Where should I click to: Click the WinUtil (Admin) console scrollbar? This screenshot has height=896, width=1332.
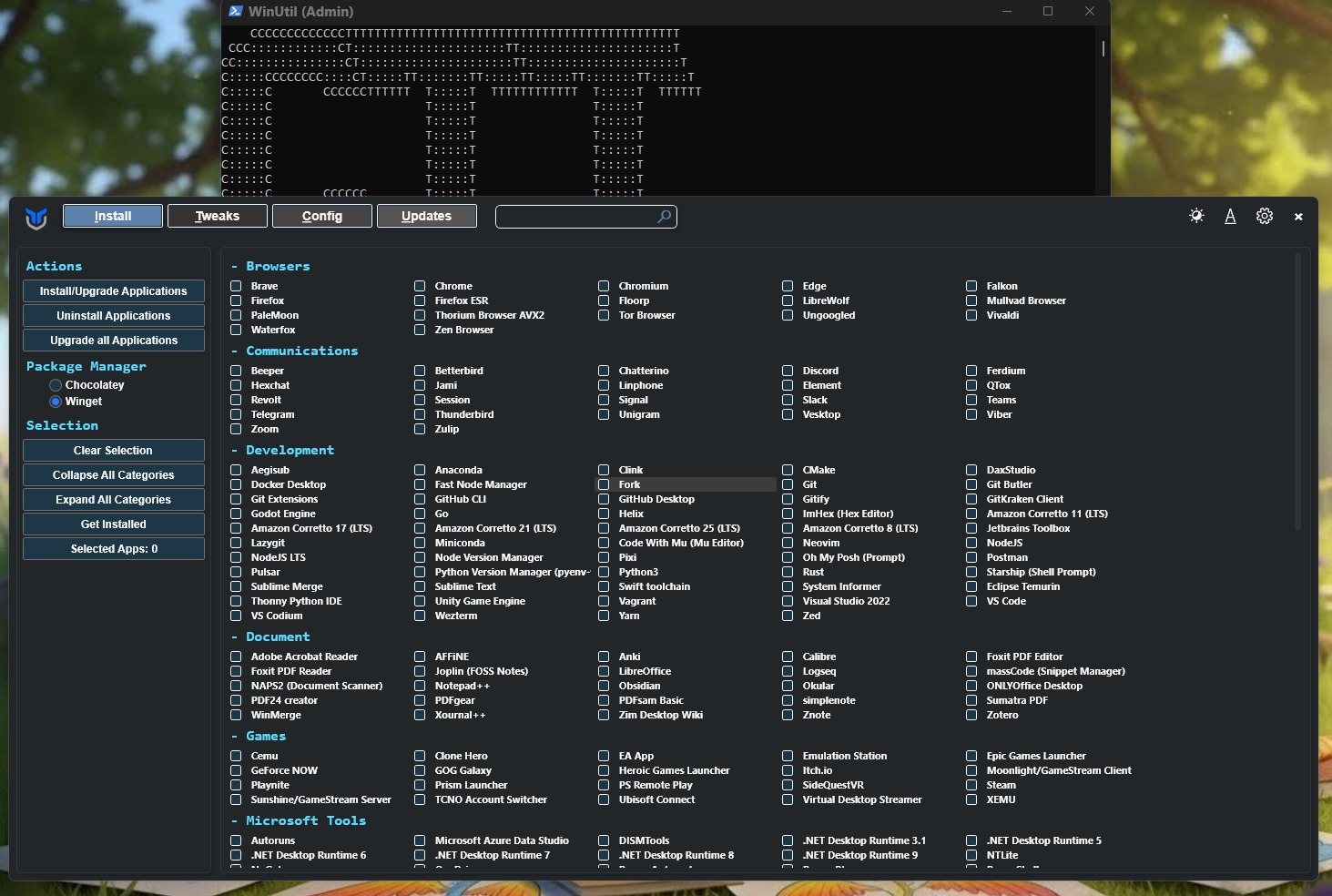click(x=1103, y=48)
